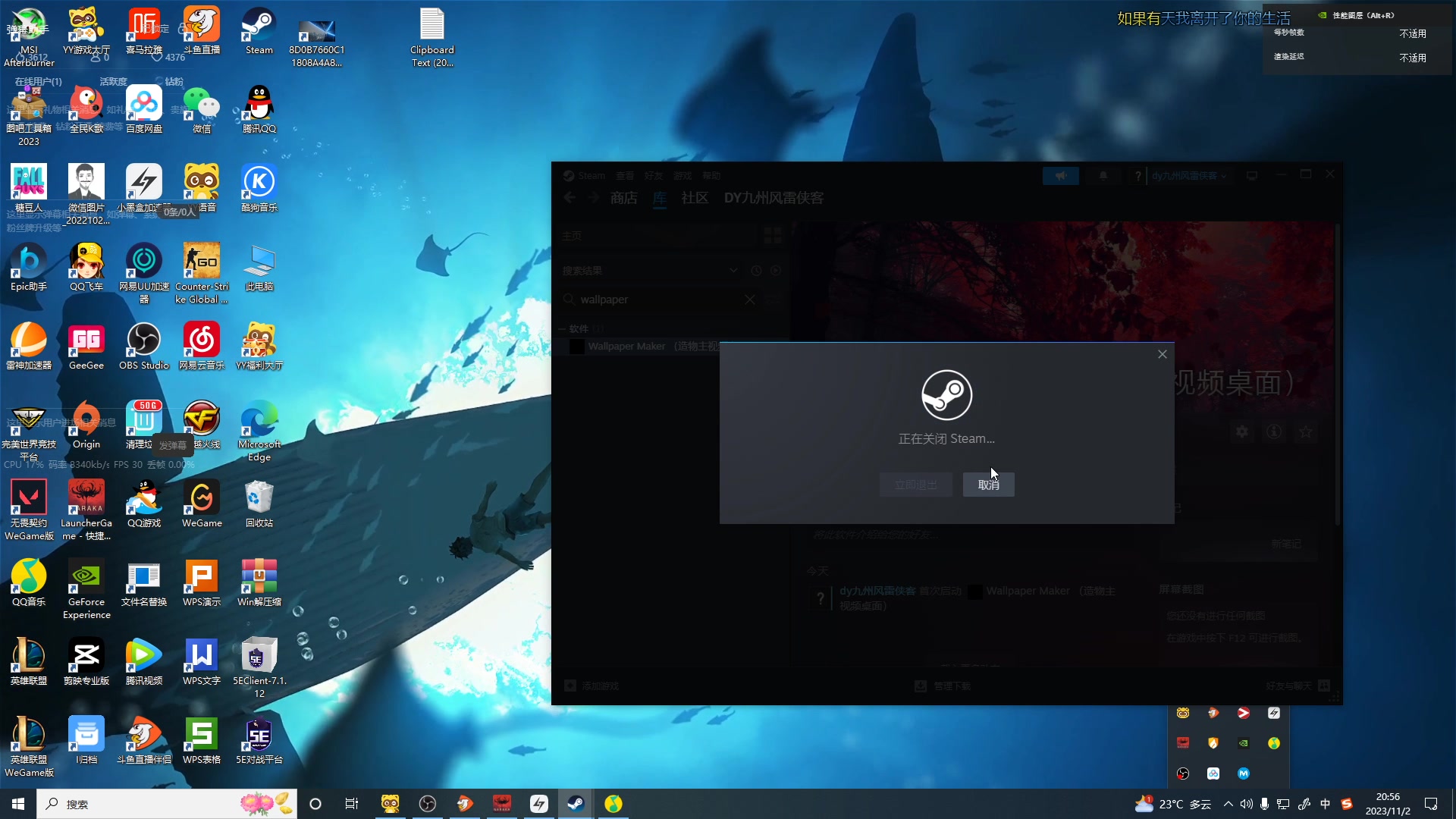Open Task View on the taskbar
The height and width of the screenshot is (819, 1456).
tap(352, 804)
